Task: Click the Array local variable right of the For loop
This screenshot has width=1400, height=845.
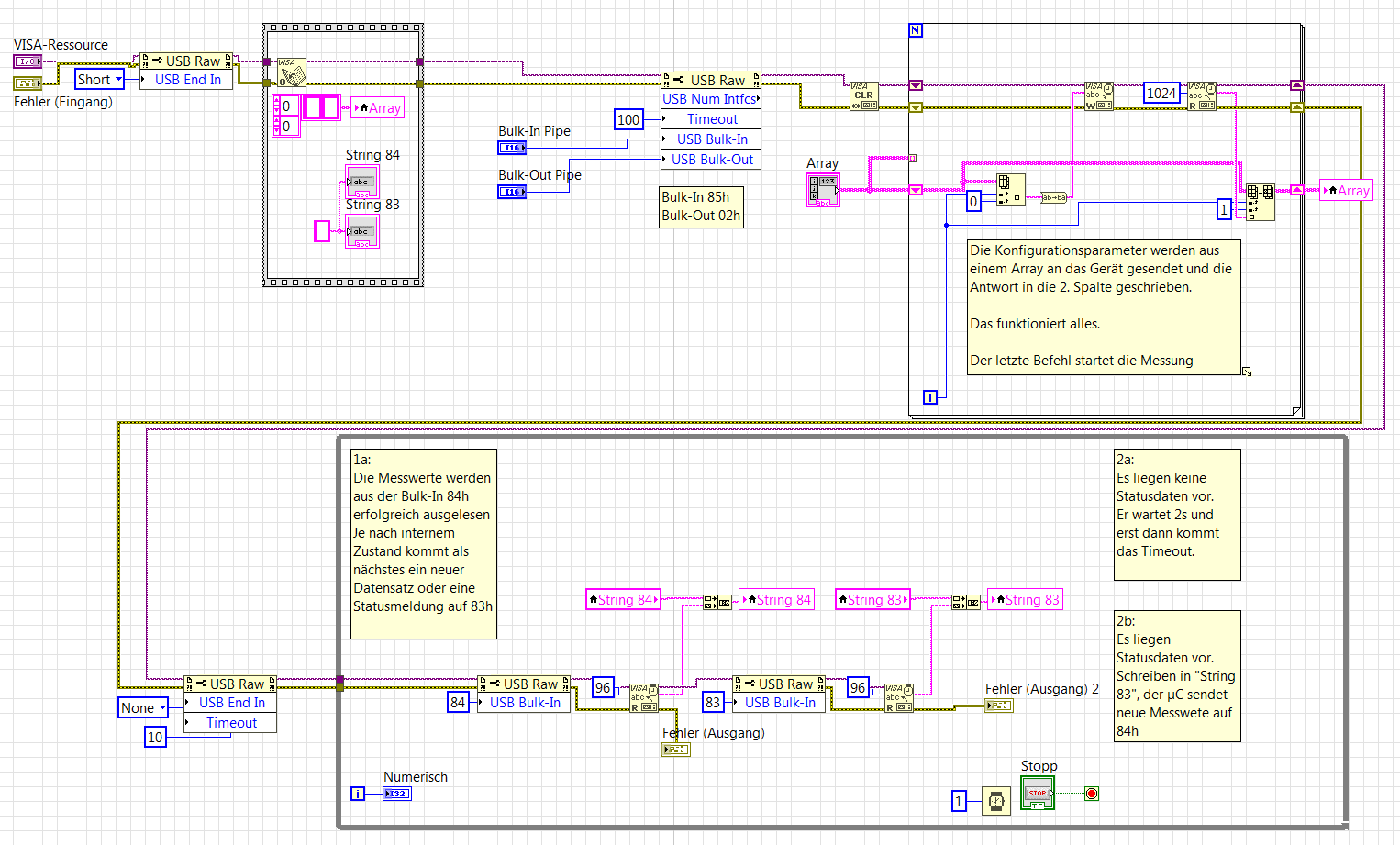Action: click(1346, 191)
